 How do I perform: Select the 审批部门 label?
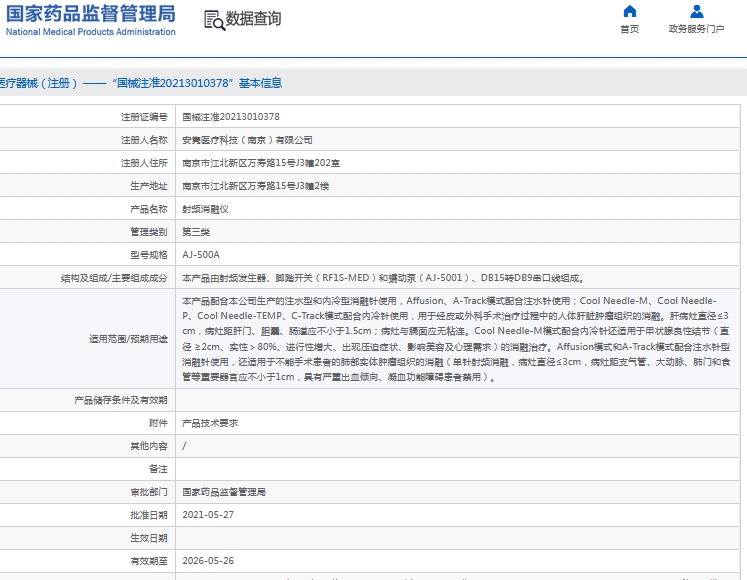coord(149,492)
